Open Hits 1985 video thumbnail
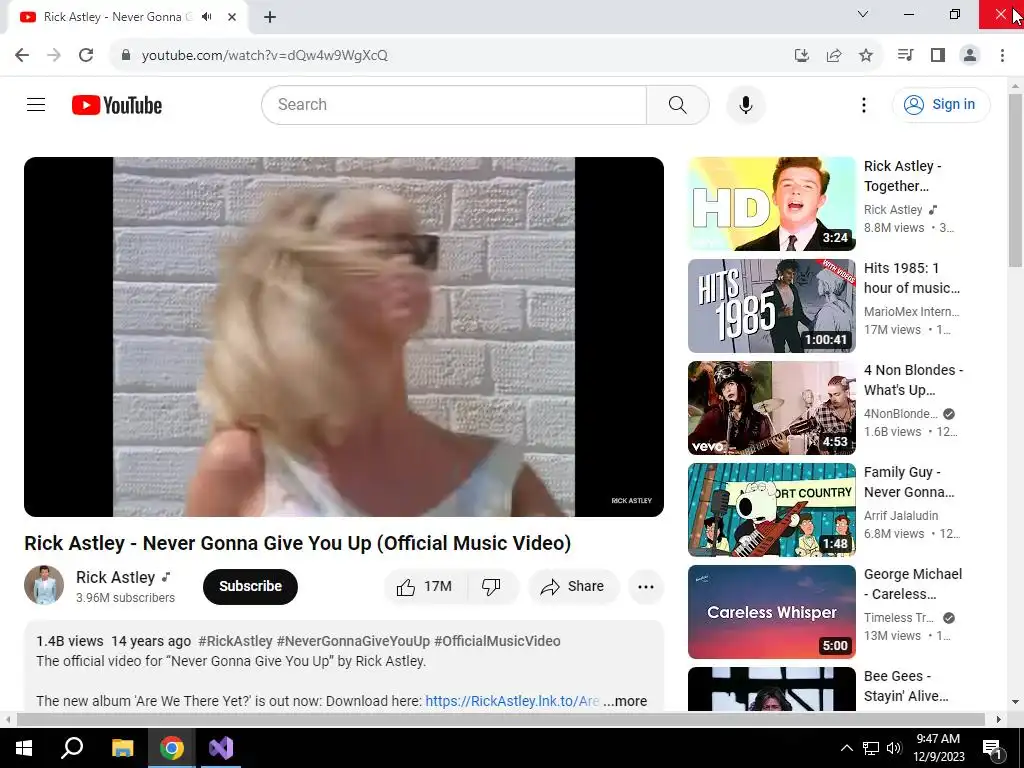The image size is (1024, 768). point(771,306)
